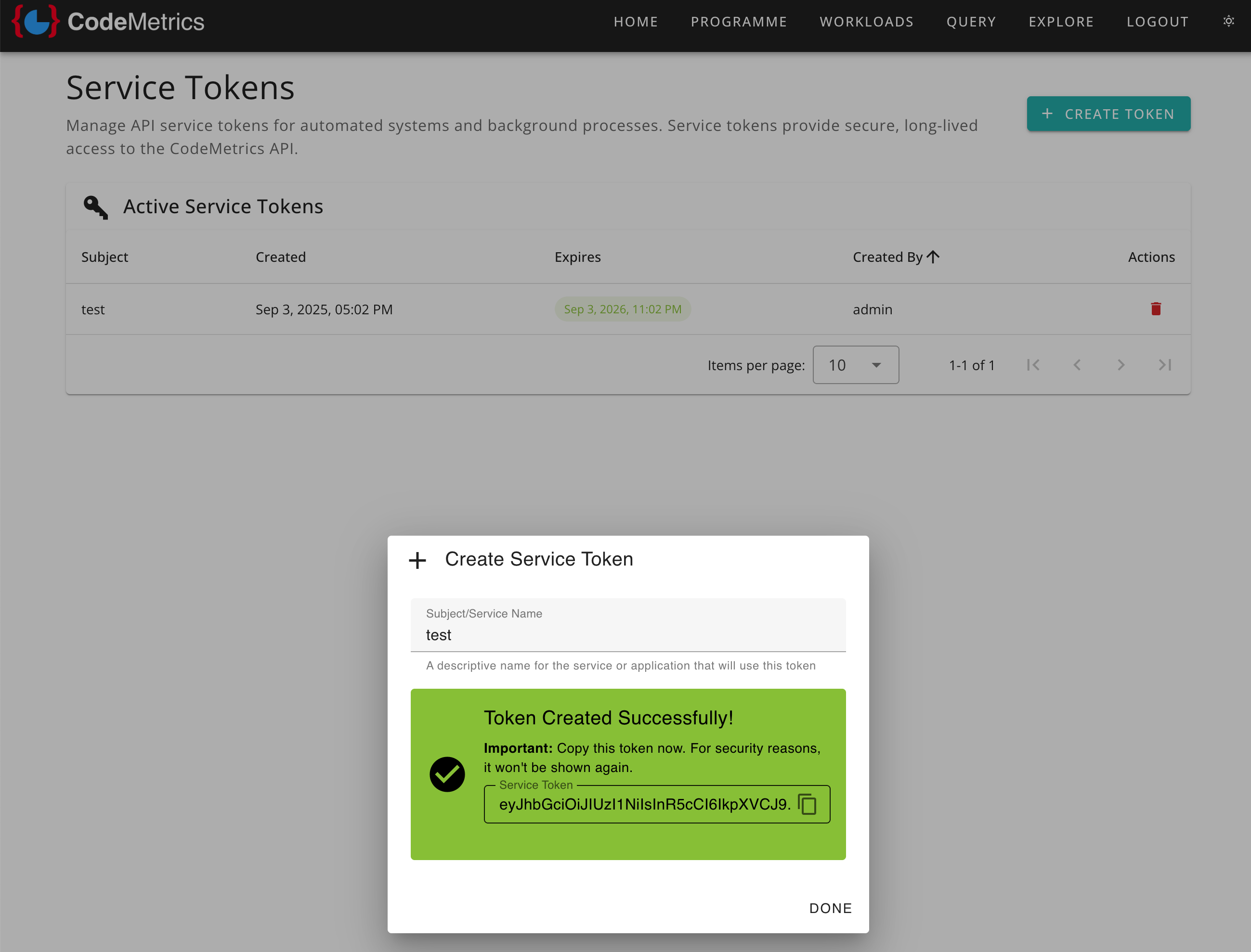Click plus icon in Create Service Token dialog
The image size is (1251, 952).
[417, 560]
